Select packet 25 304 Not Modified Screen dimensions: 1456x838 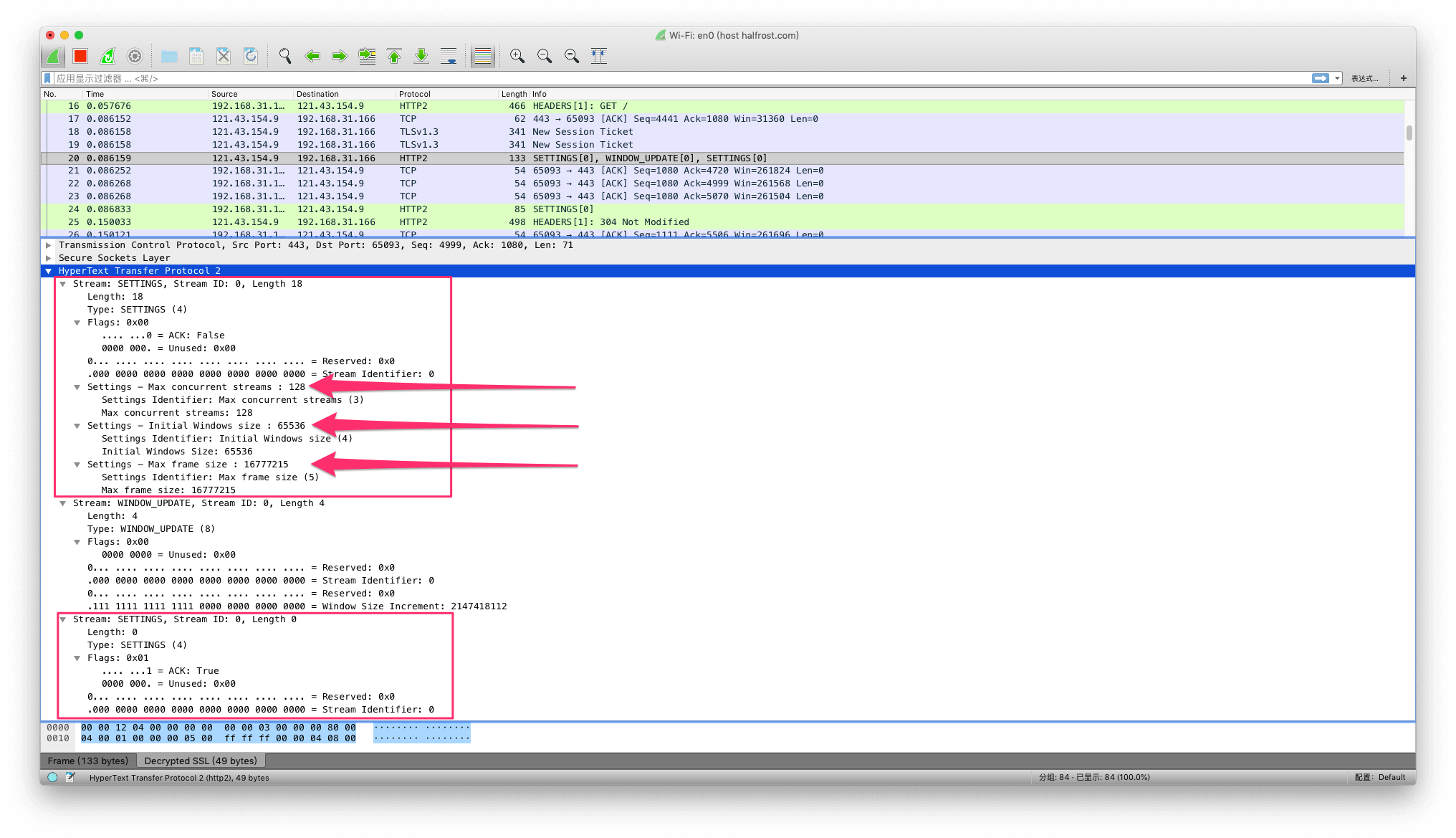[x=722, y=222]
